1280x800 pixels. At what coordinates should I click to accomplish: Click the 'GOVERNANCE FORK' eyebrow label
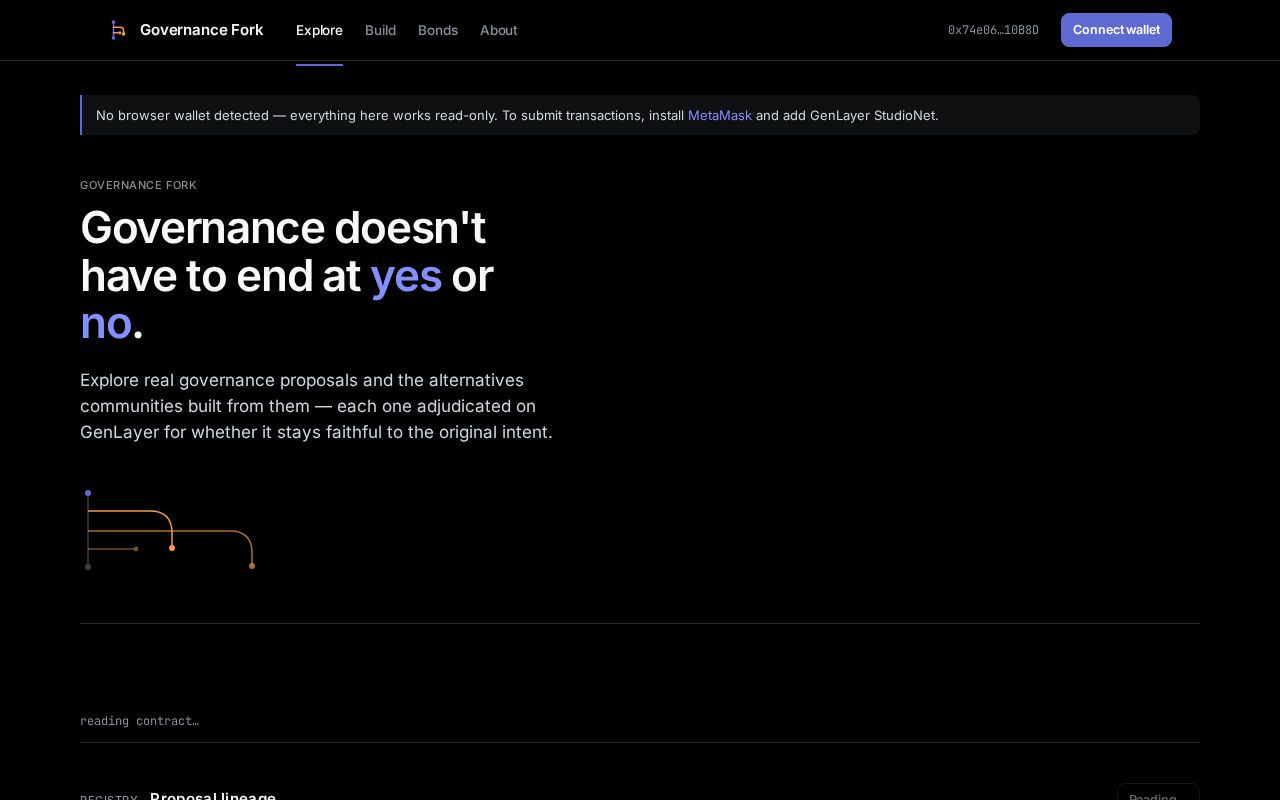pos(138,185)
